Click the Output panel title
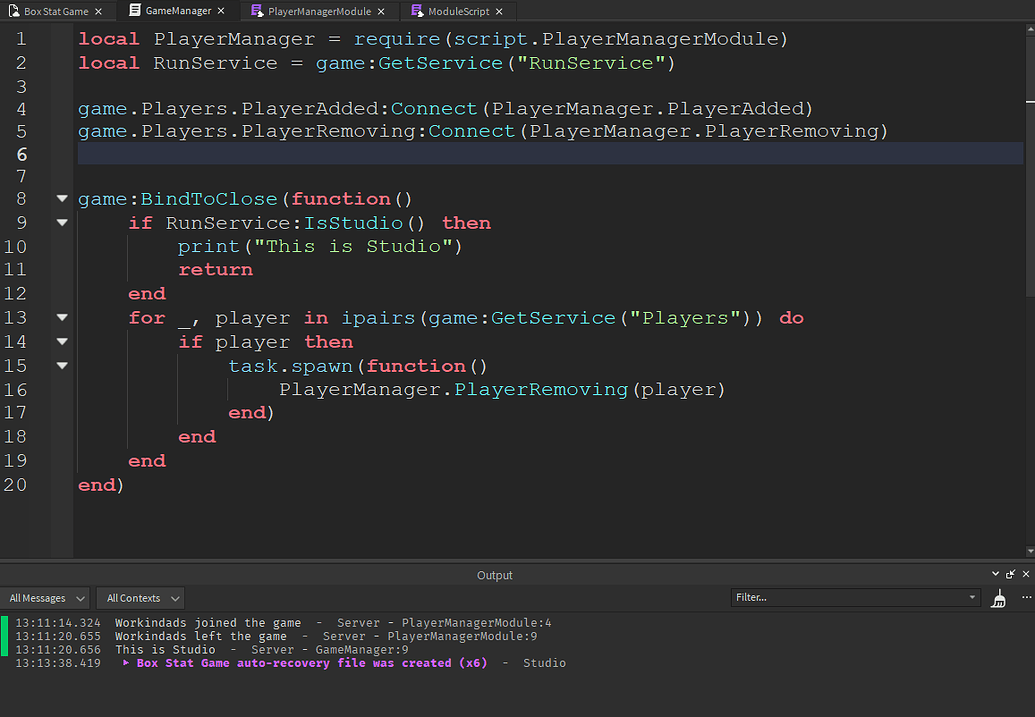The image size is (1035, 717). point(494,575)
